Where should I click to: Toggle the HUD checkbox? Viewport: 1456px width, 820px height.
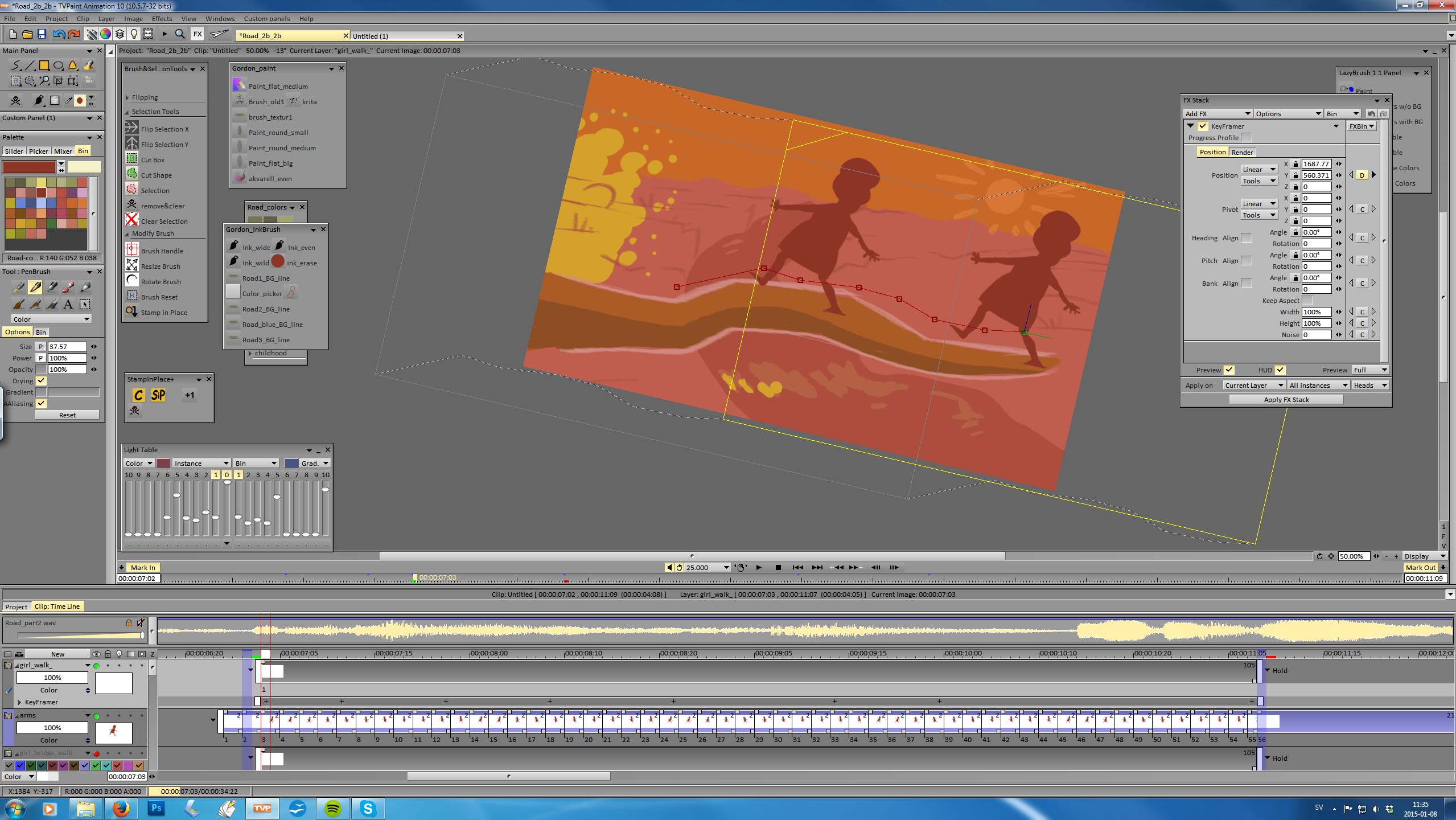click(x=1280, y=370)
